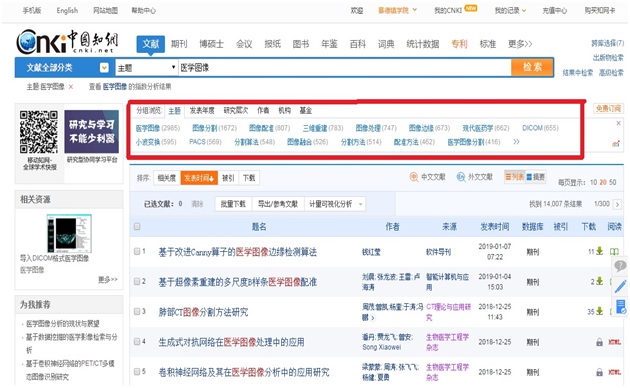The height and width of the screenshot is (388, 630).
Task: Tick the checkbox for result row 4
Action: pyautogui.click(x=137, y=341)
